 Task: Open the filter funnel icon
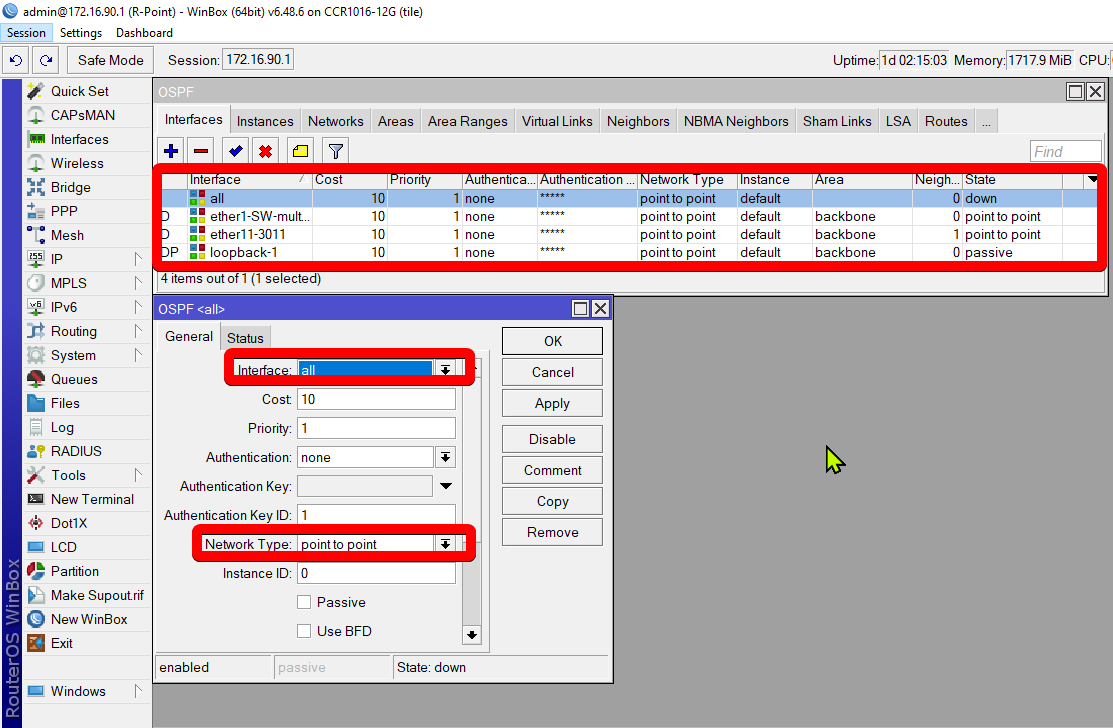click(x=336, y=151)
